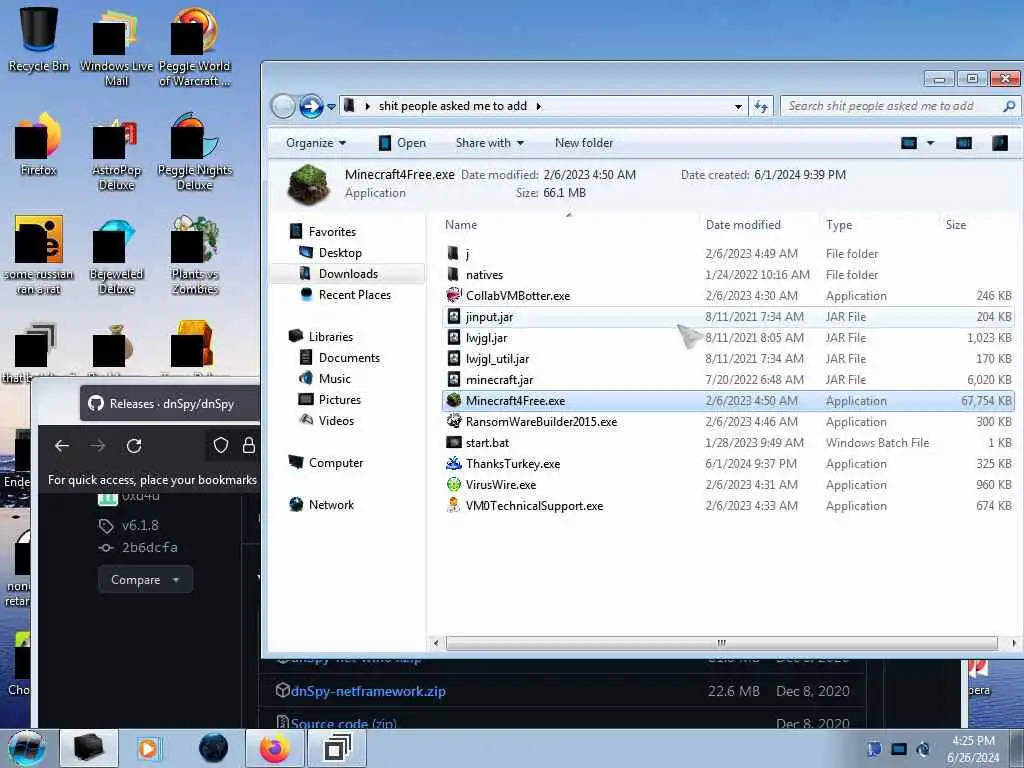Image resolution: width=1024 pixels, height=768 pixels.
Task: Open Pictures library in navigation pane
Action: [x=340, y=400]
